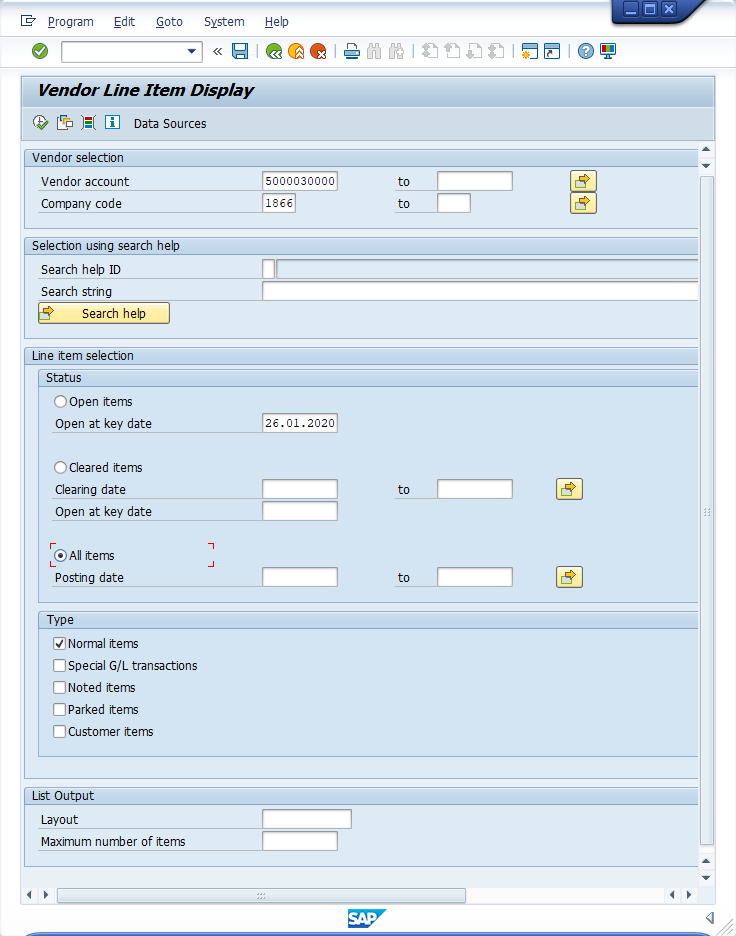The height and width of the screenshot is (936, 736).
Task: Click the Print icon in toolbar
Action: click(351, 51)
